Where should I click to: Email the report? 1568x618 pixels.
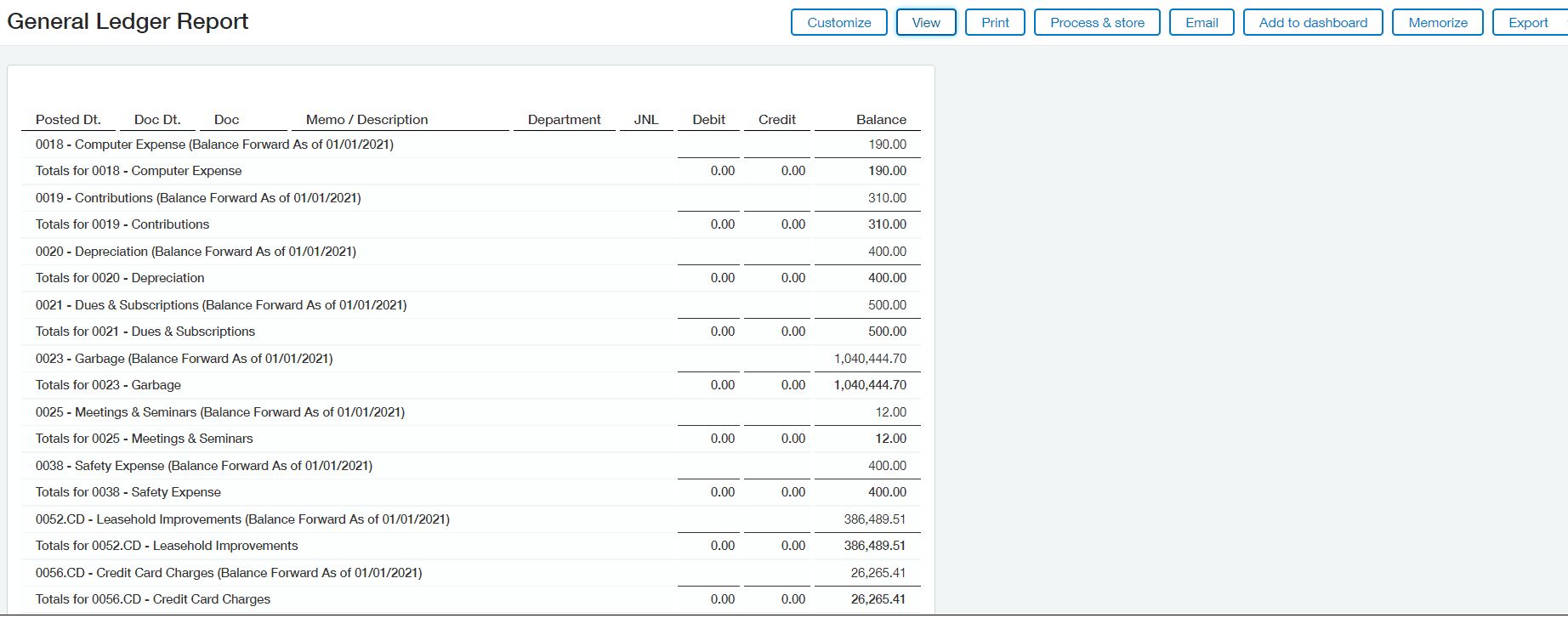1202,23
